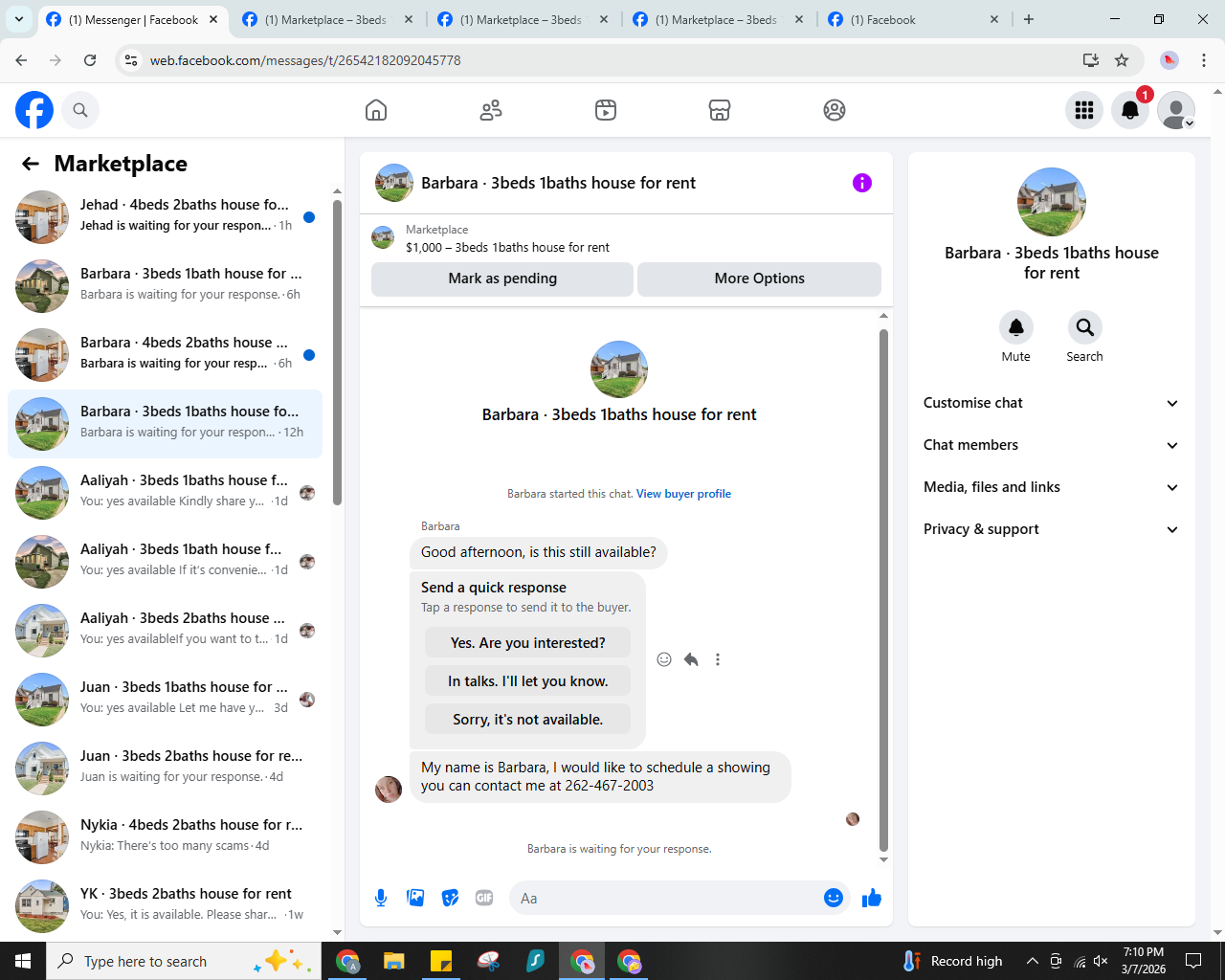Open the Marketplace storefront icon
Screen dimensions: 1225x980
tap(720, 110)
